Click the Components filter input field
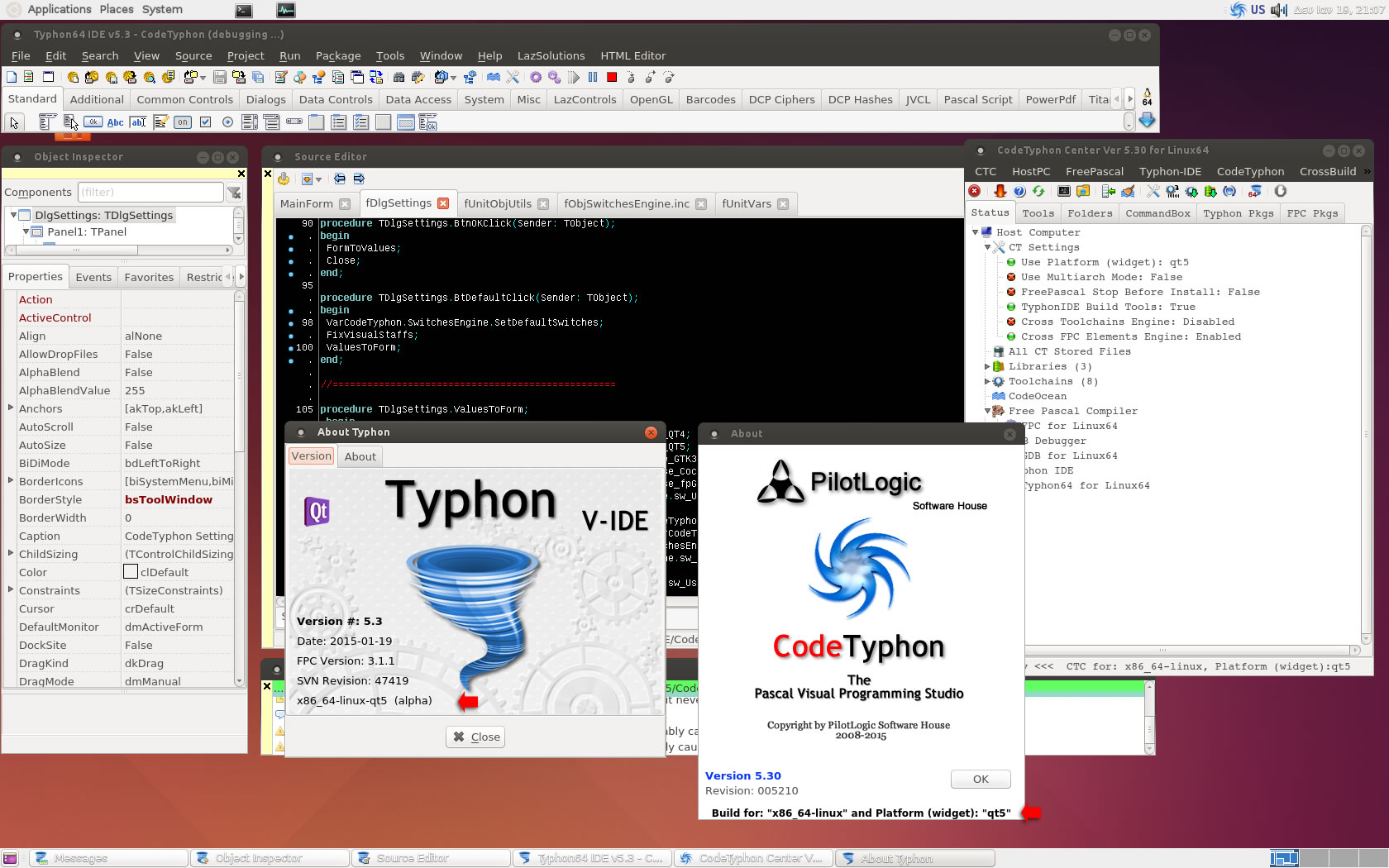 pos(150,192)
